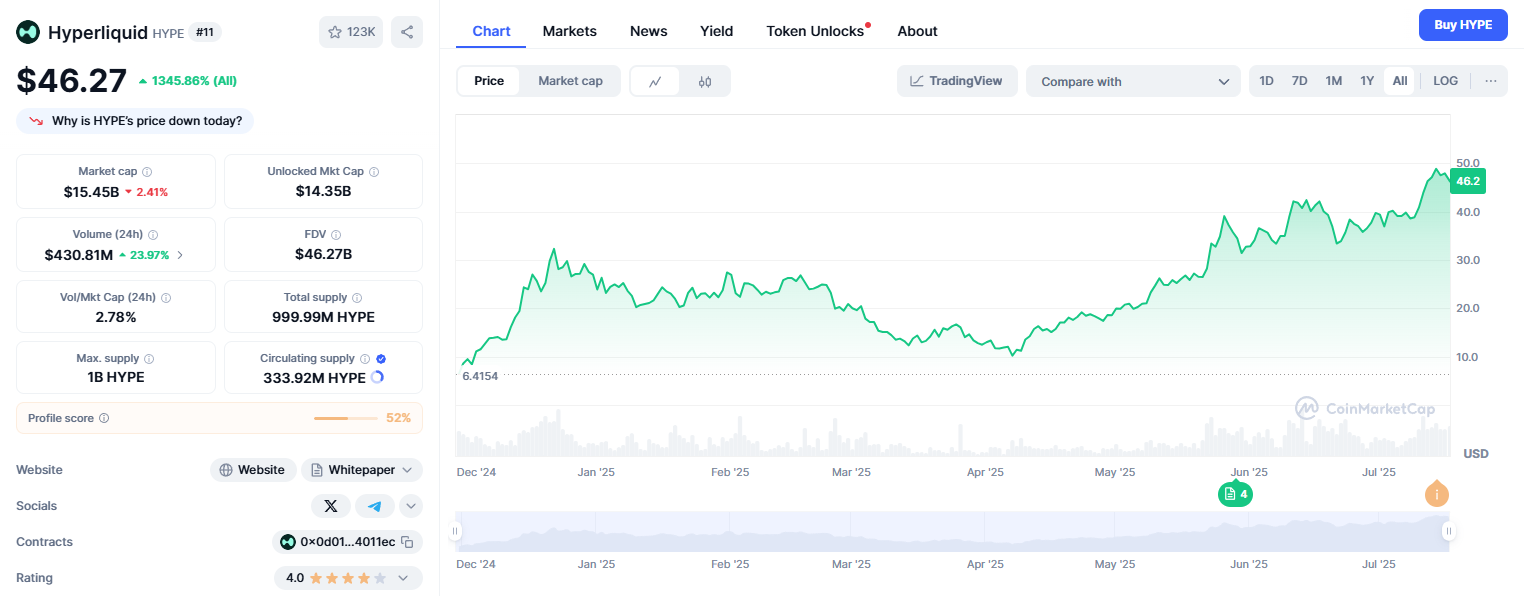Select the 7D time range

click(x=1299, y=81)
